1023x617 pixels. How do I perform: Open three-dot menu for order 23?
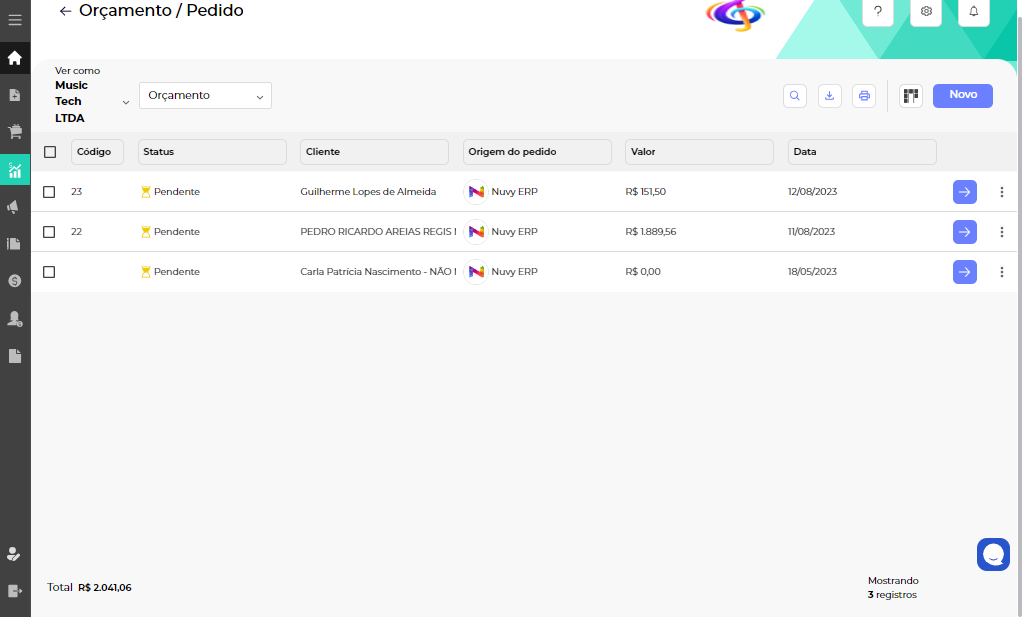pyautogui.click(x=1001, y=192)
